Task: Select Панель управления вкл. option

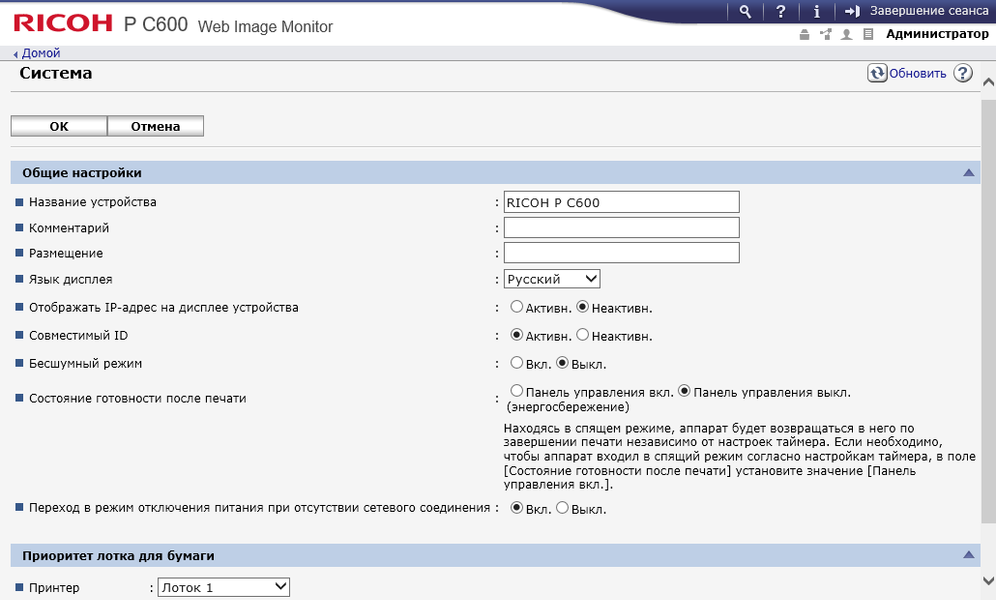Action: pyautogui.click(x=516, y=390)
